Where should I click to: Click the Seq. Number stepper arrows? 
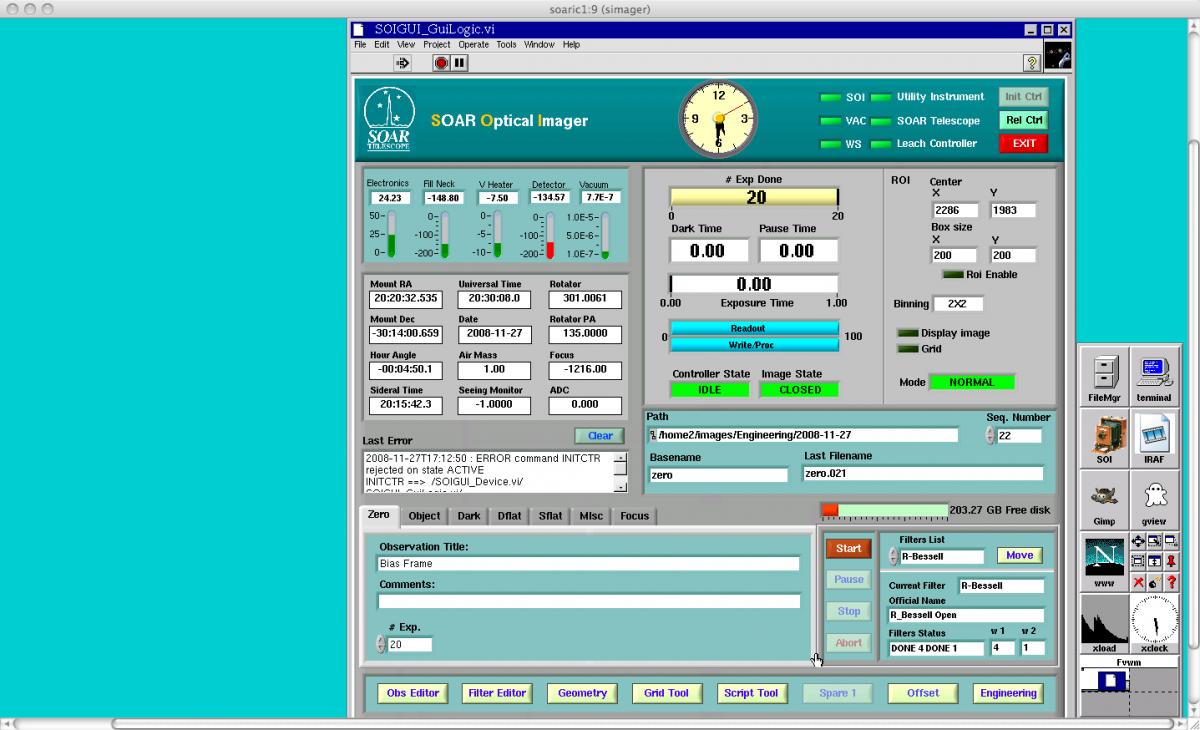990,436
